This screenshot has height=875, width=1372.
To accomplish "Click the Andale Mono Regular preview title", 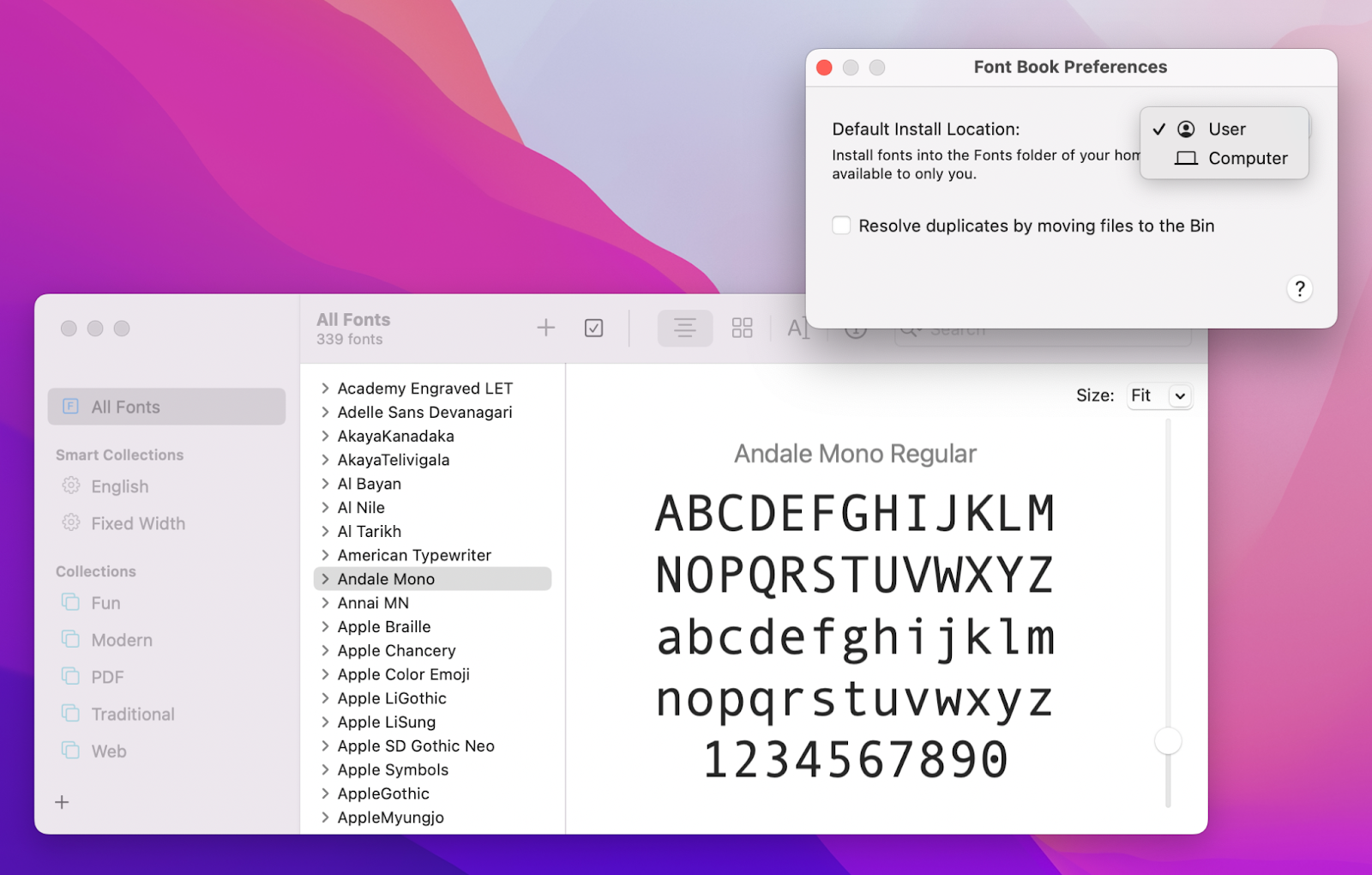I will [855, 454].
